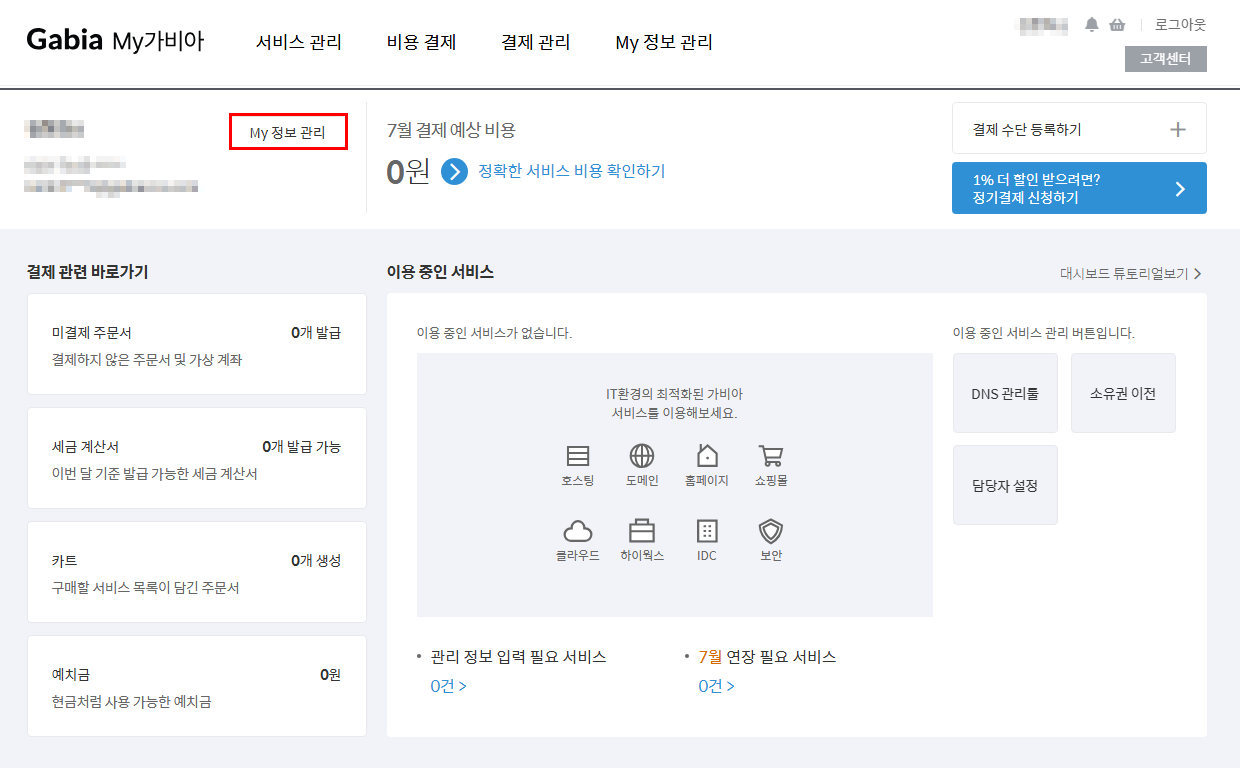
Task: Open the security shield icon
Action: (x=770, y=531)
